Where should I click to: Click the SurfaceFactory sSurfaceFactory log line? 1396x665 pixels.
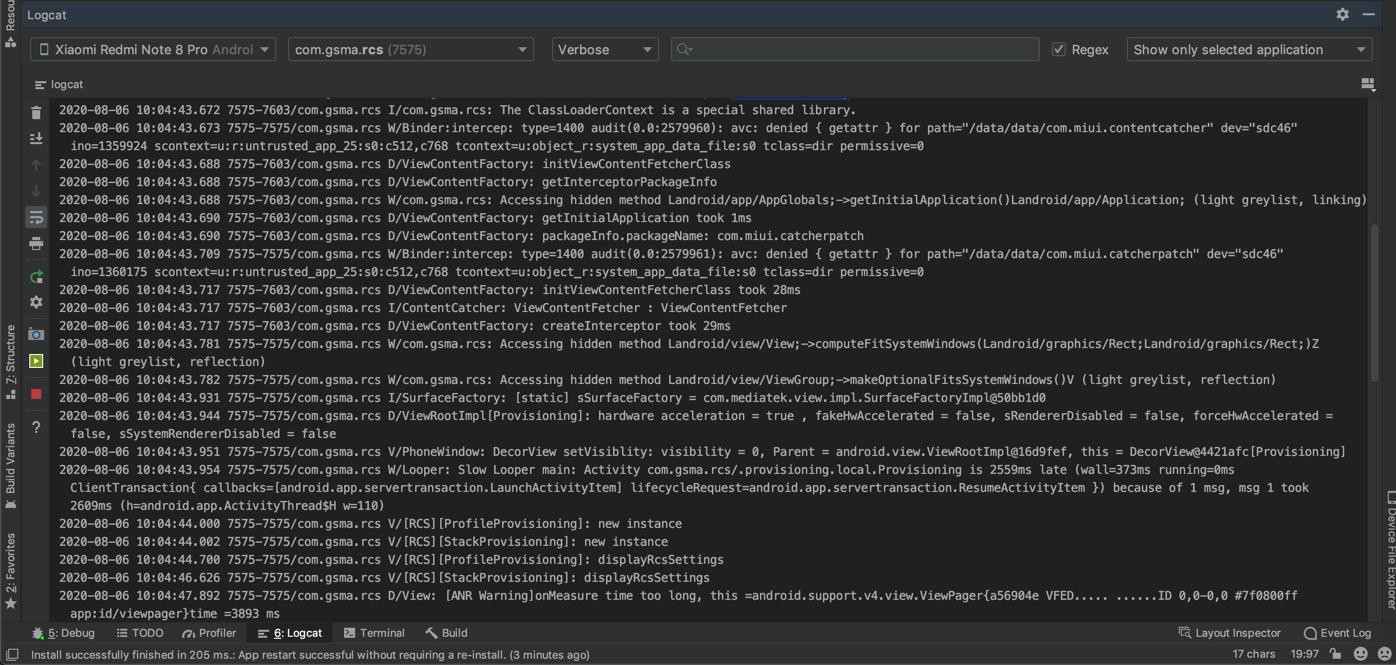pos(552,398)
